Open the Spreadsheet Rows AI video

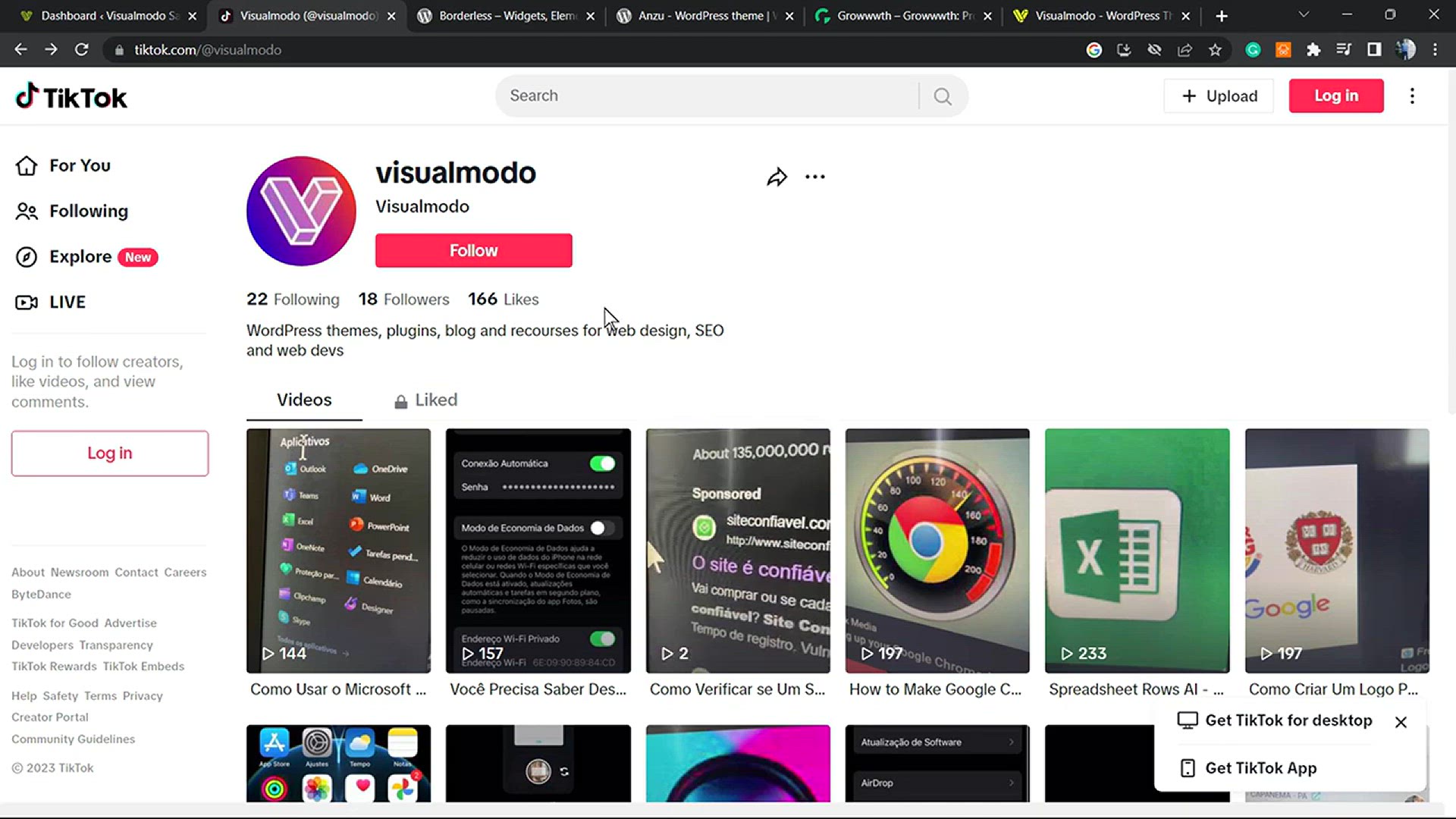point(1137,551)
